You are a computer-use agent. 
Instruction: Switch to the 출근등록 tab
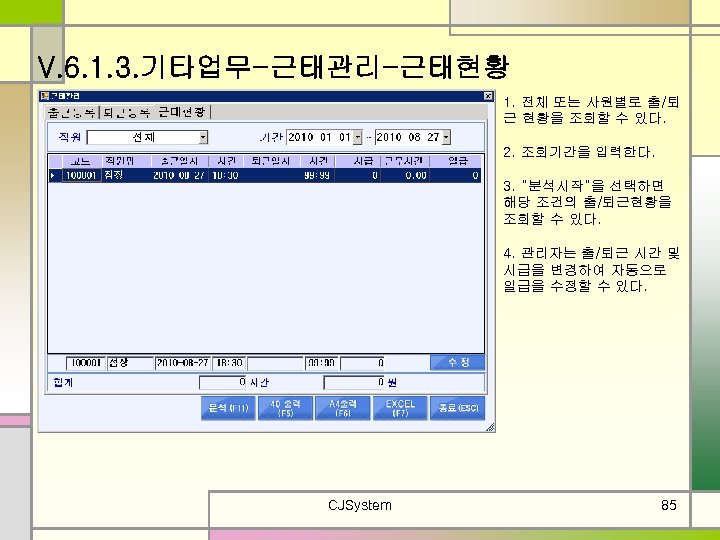pyautogui.click(x=73, y=112)
